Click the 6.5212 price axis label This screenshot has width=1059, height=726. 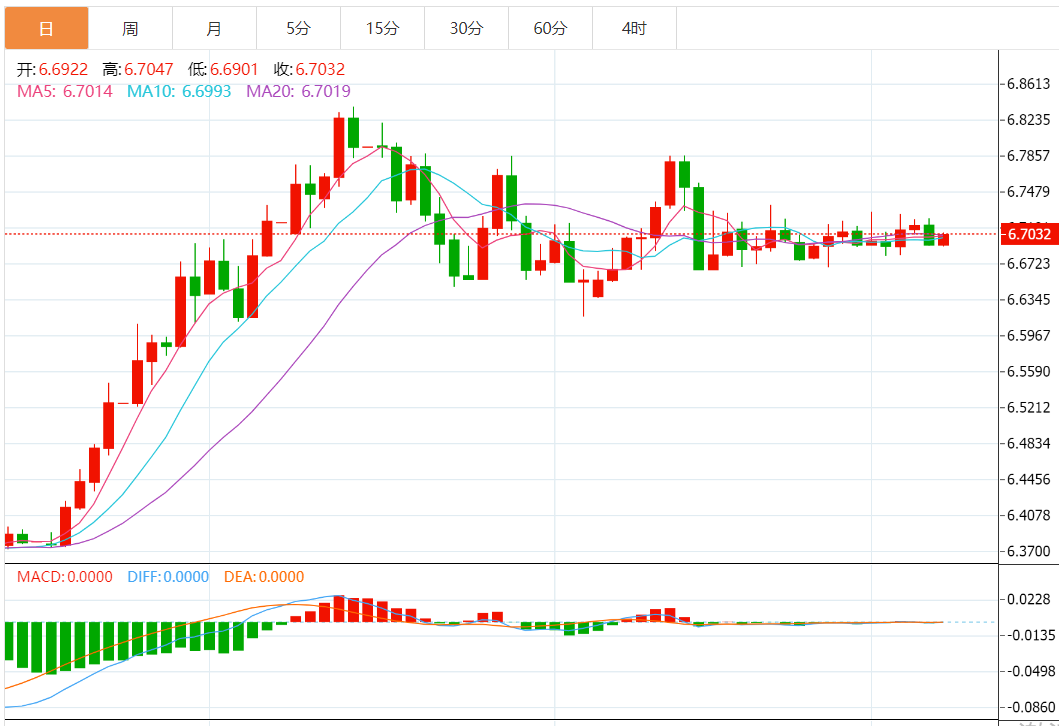[x=1029, y=407]
